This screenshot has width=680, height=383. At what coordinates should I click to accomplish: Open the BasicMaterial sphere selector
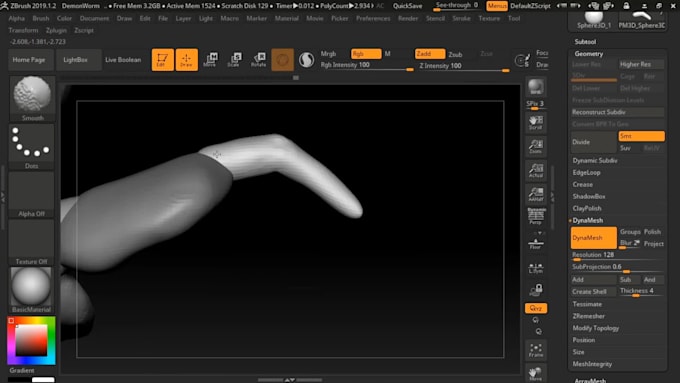pos(32,290)
